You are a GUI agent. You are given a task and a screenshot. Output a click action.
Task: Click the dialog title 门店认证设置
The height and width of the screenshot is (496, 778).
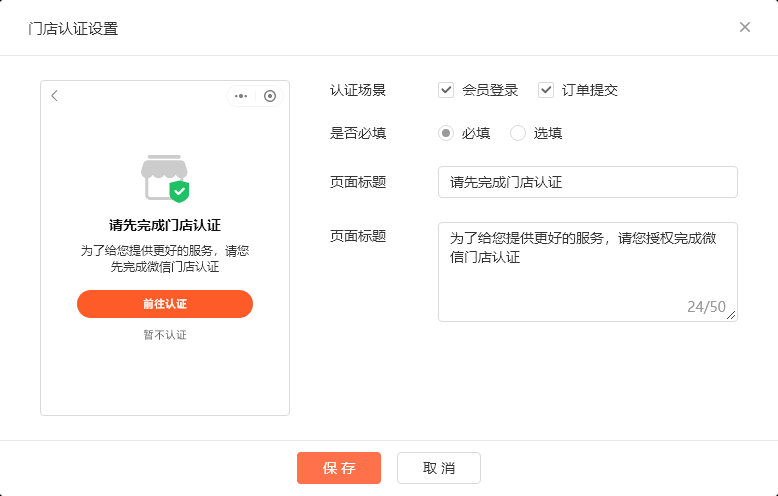(73, 29)
